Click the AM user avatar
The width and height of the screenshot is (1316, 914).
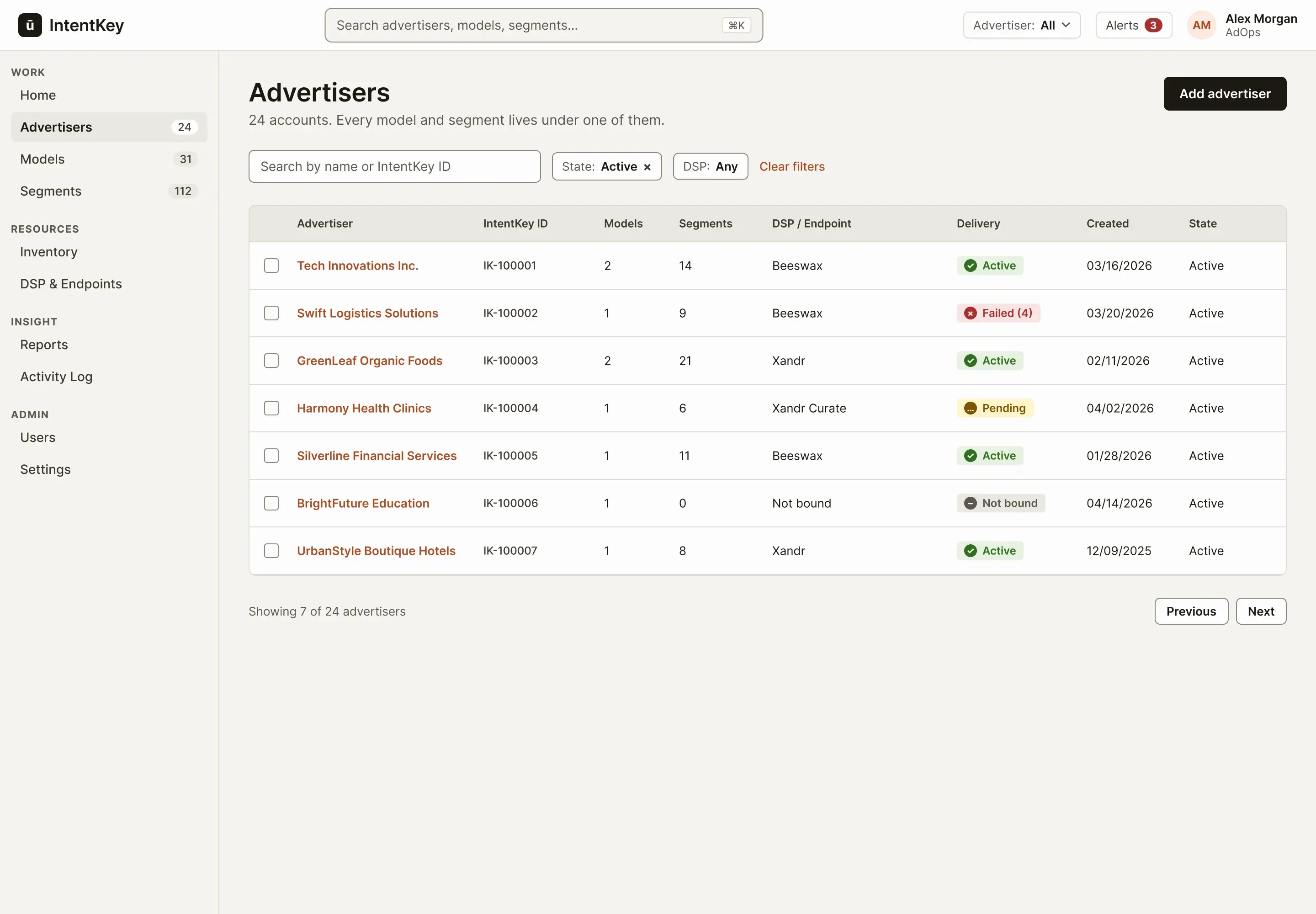click(1201, 25)
